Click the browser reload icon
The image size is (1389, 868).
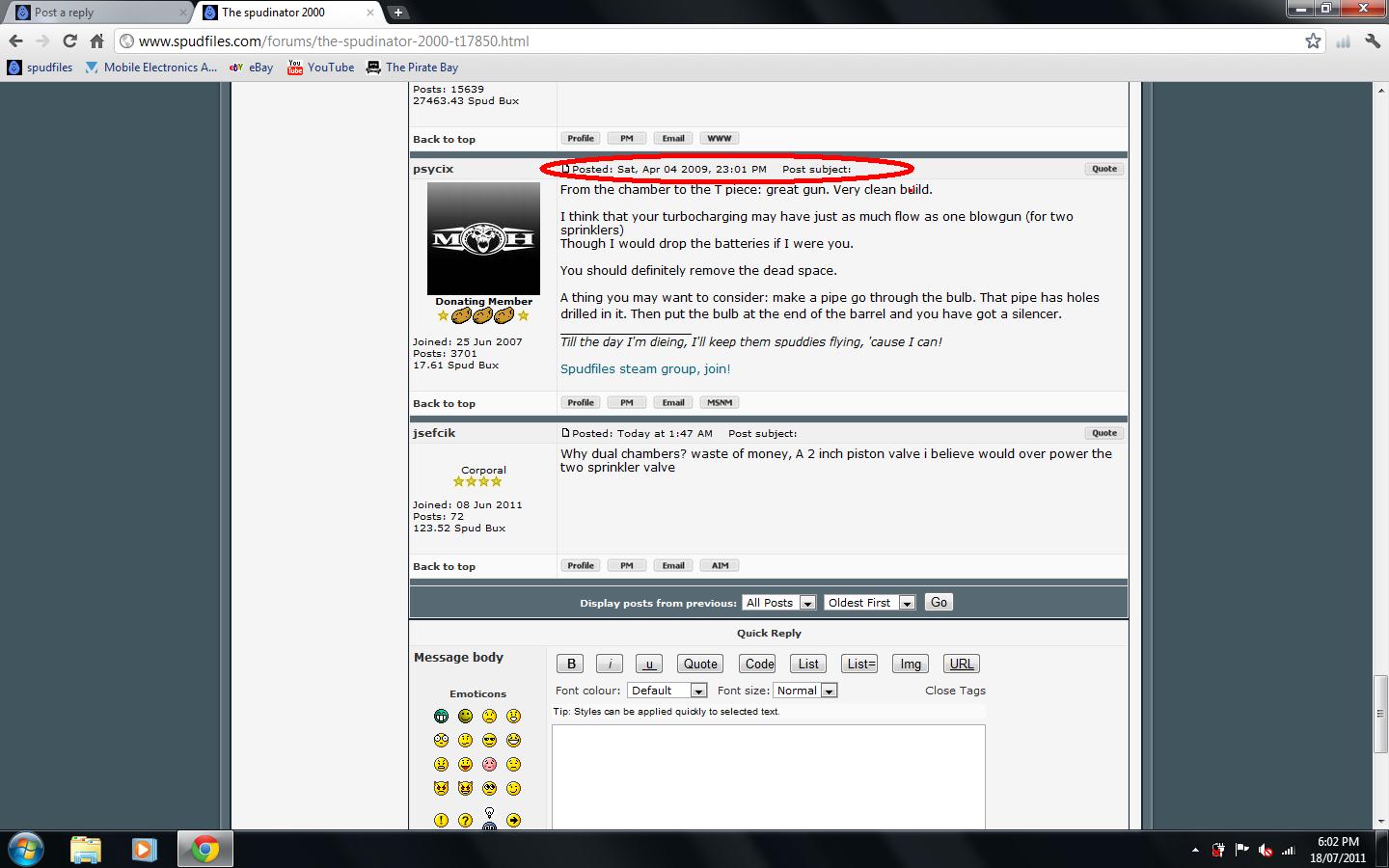click(x=69, y=41)
